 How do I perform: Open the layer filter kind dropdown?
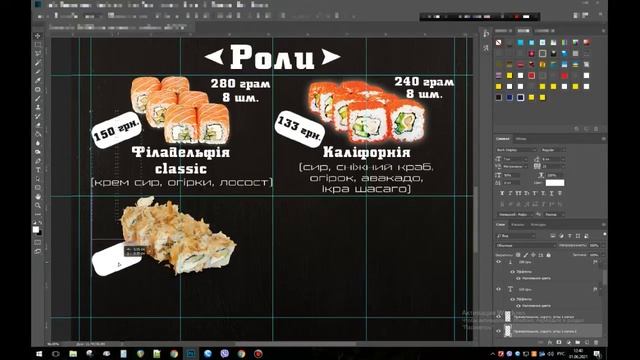pyautogui.click(x=516, y=236)
